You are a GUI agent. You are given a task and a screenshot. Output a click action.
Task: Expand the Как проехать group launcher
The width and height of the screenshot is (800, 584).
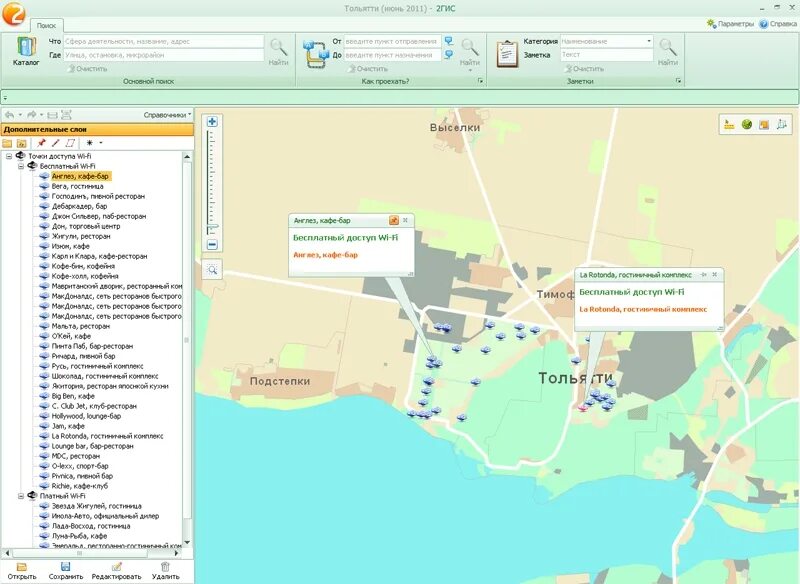point(480,81)
